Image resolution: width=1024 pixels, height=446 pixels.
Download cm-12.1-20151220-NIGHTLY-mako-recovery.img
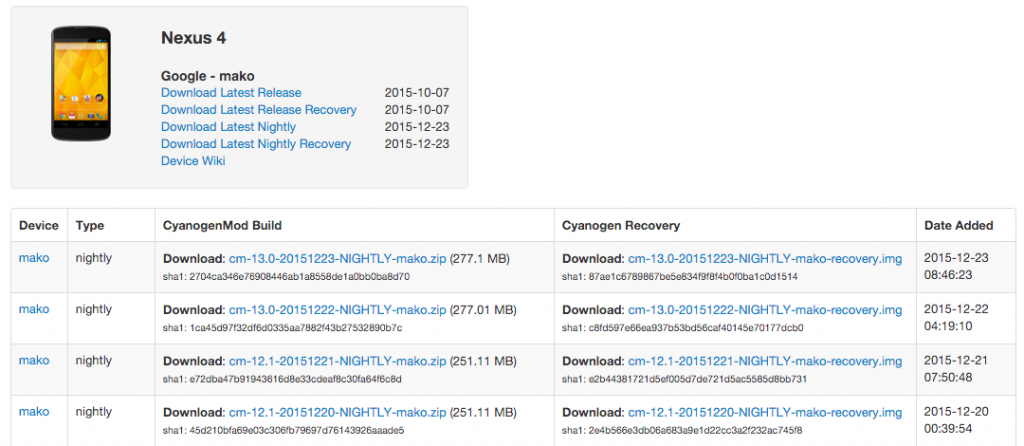(x=765, y=413)
